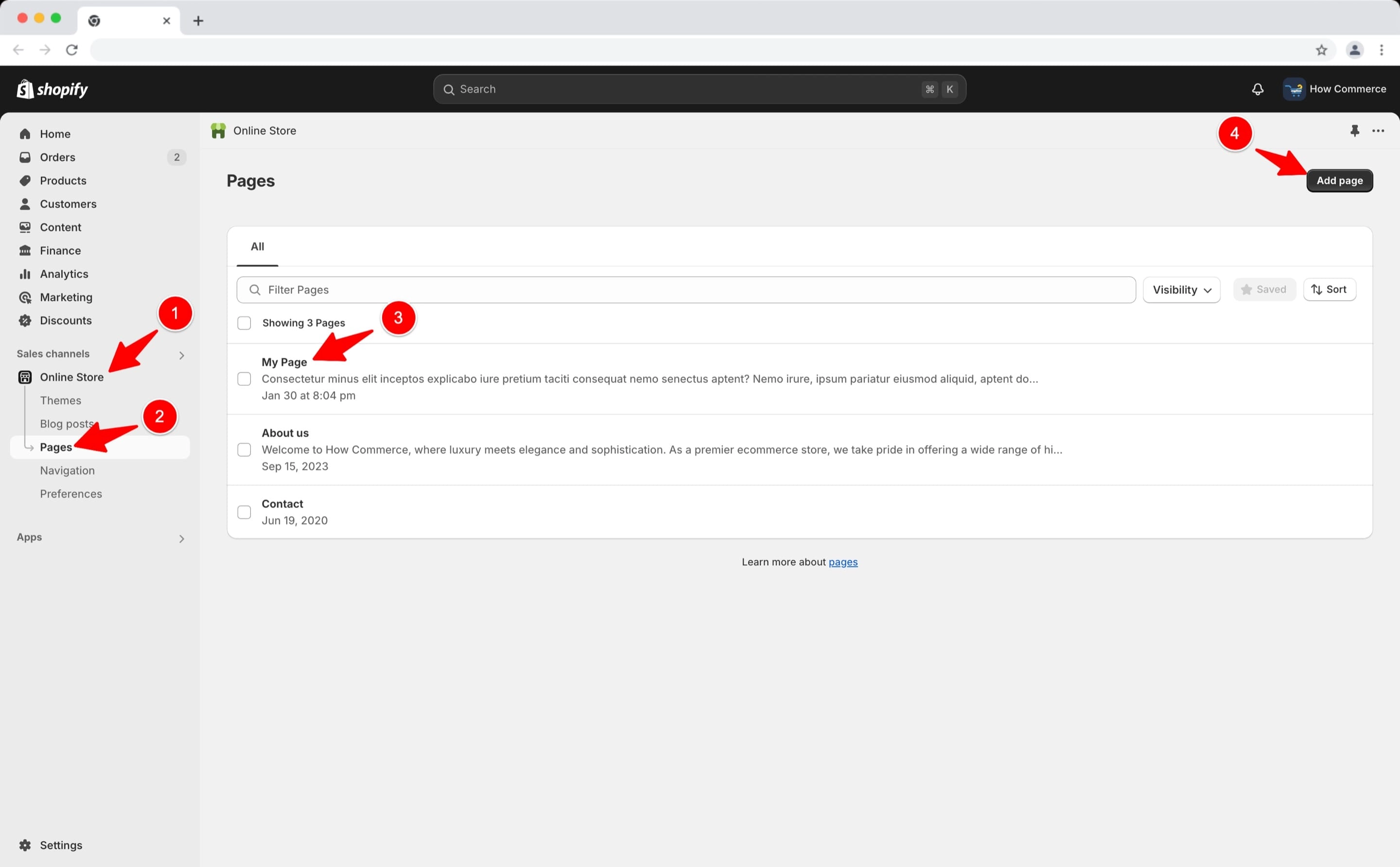Click the Settings gear icon
1400x867 pixels.
(25, 845)
